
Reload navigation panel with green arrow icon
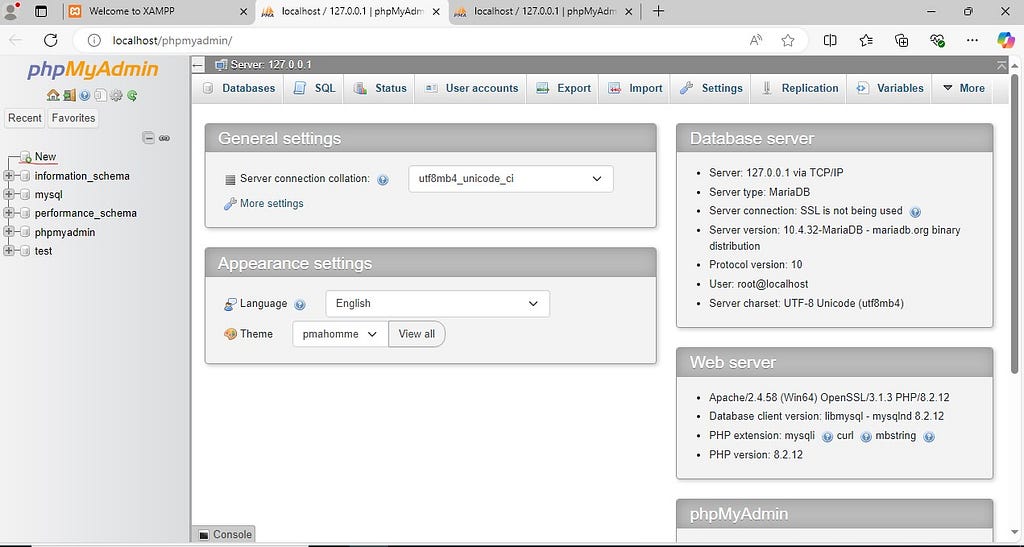click(132, 95)
